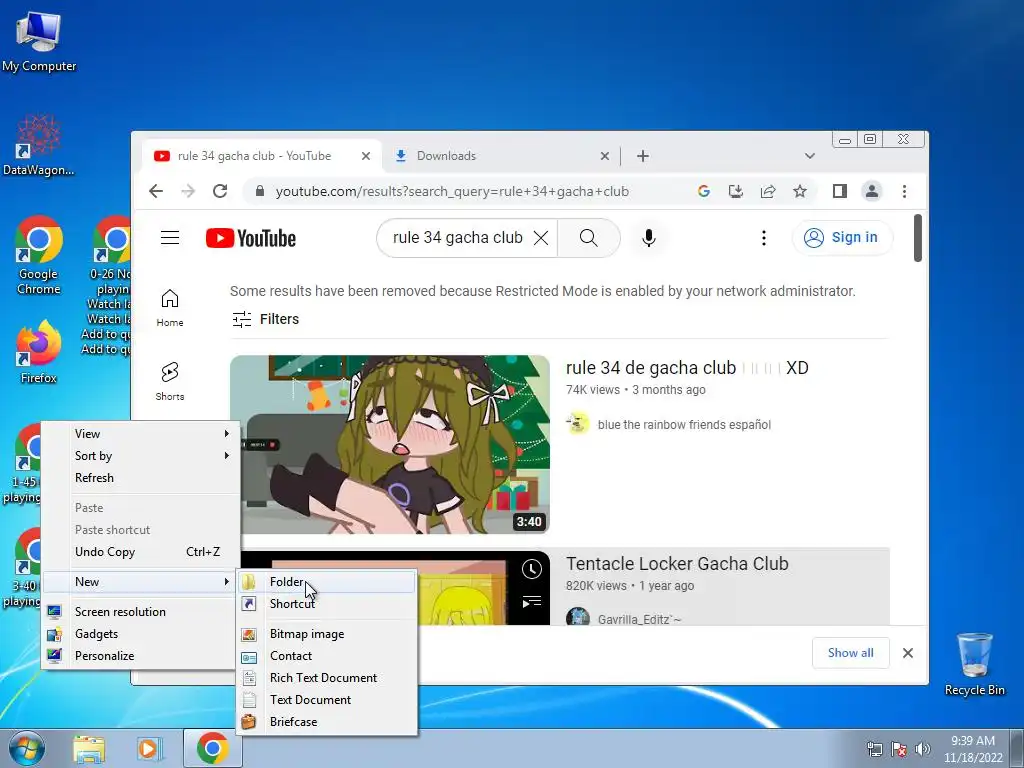The width and height of the screenshot is (1024, 768).
Task: Open DataWagon desktop shortcut
Action: click(39, 145)
